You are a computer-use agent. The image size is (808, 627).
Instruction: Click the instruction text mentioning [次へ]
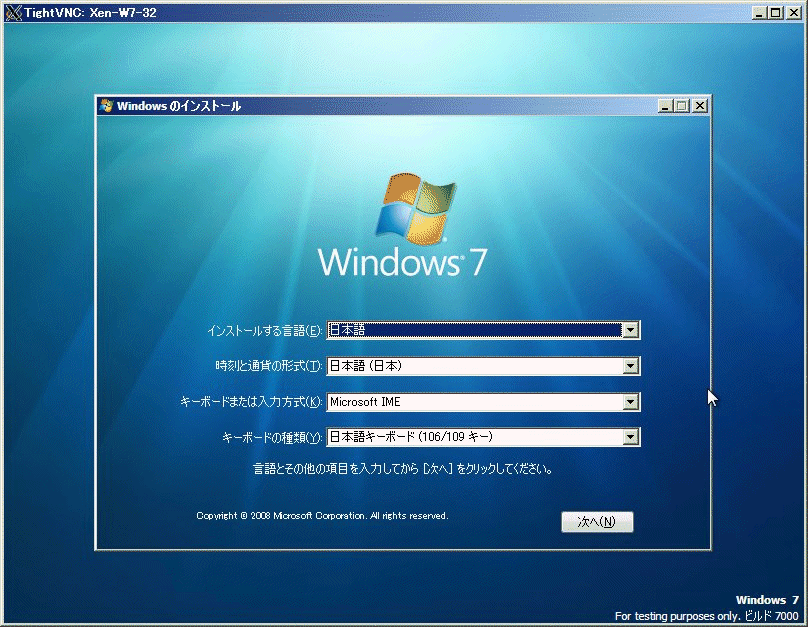pos(403,469)
